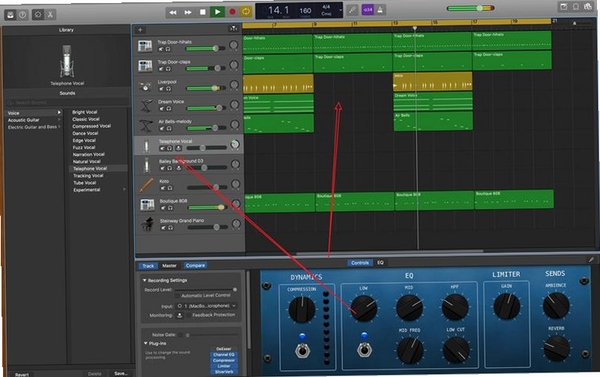Image resolution: width=600 pixels, height=377 pixels.
Task: Mute the Trap Door-hihats track
Action: point(161,49)
